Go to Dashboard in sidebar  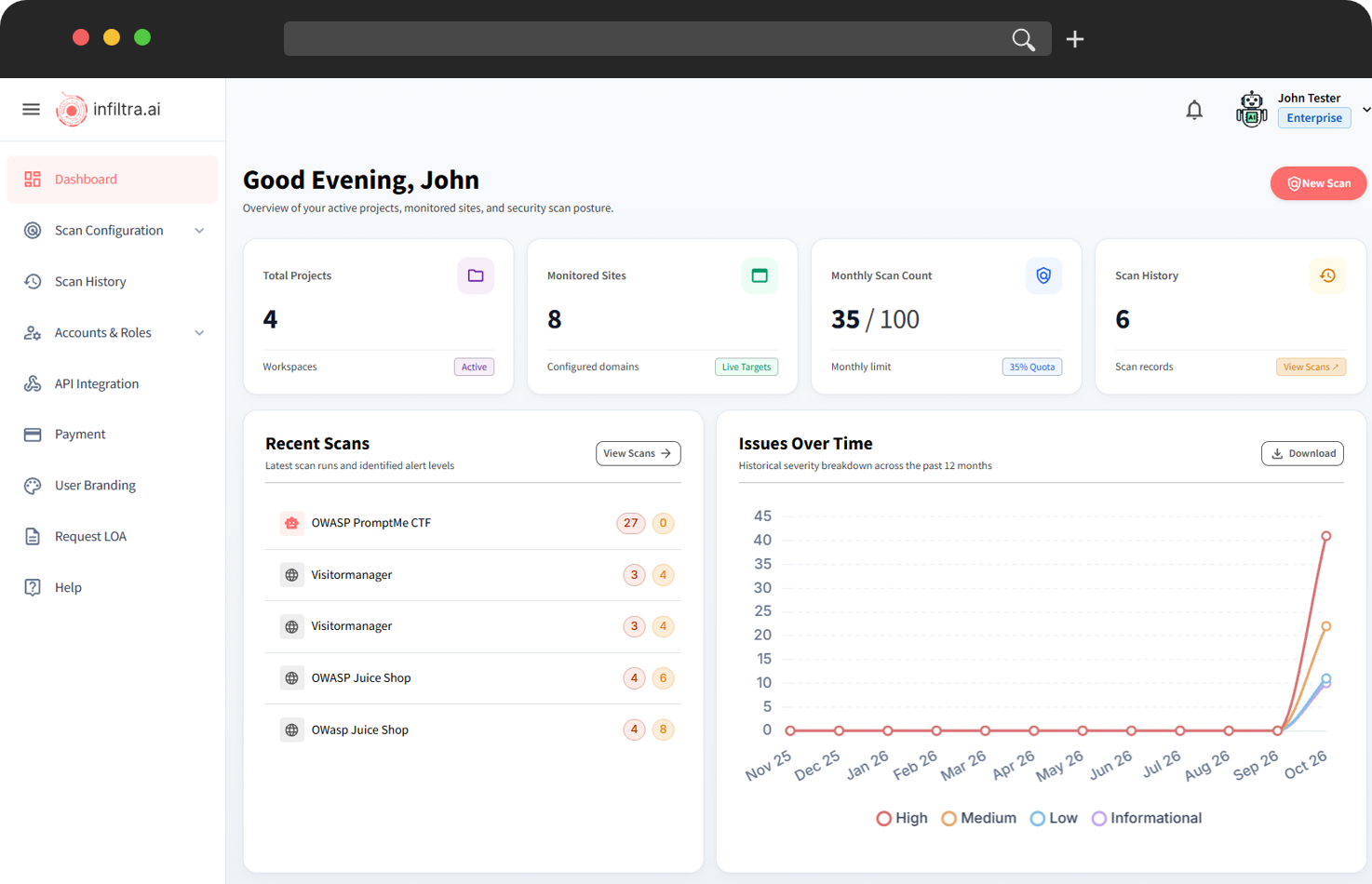tap(112, 180)
